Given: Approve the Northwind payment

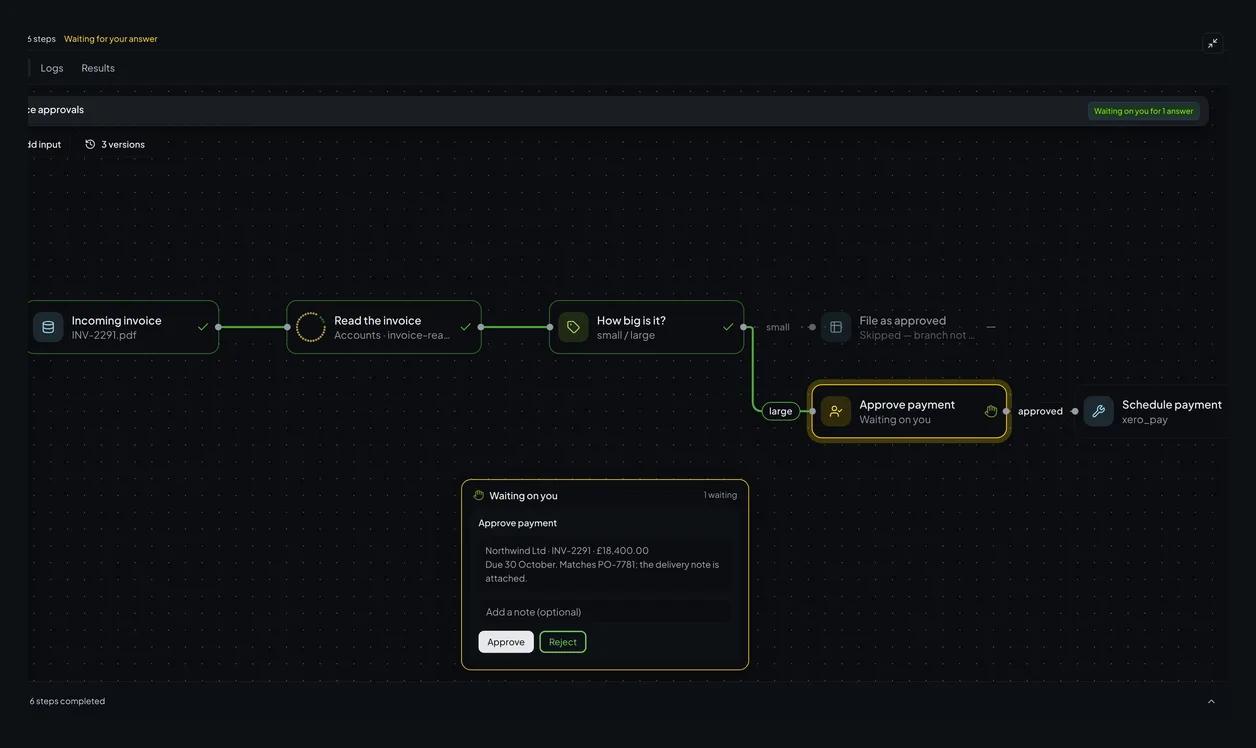Looking at the screenshot, I should (x=506, y=642).
